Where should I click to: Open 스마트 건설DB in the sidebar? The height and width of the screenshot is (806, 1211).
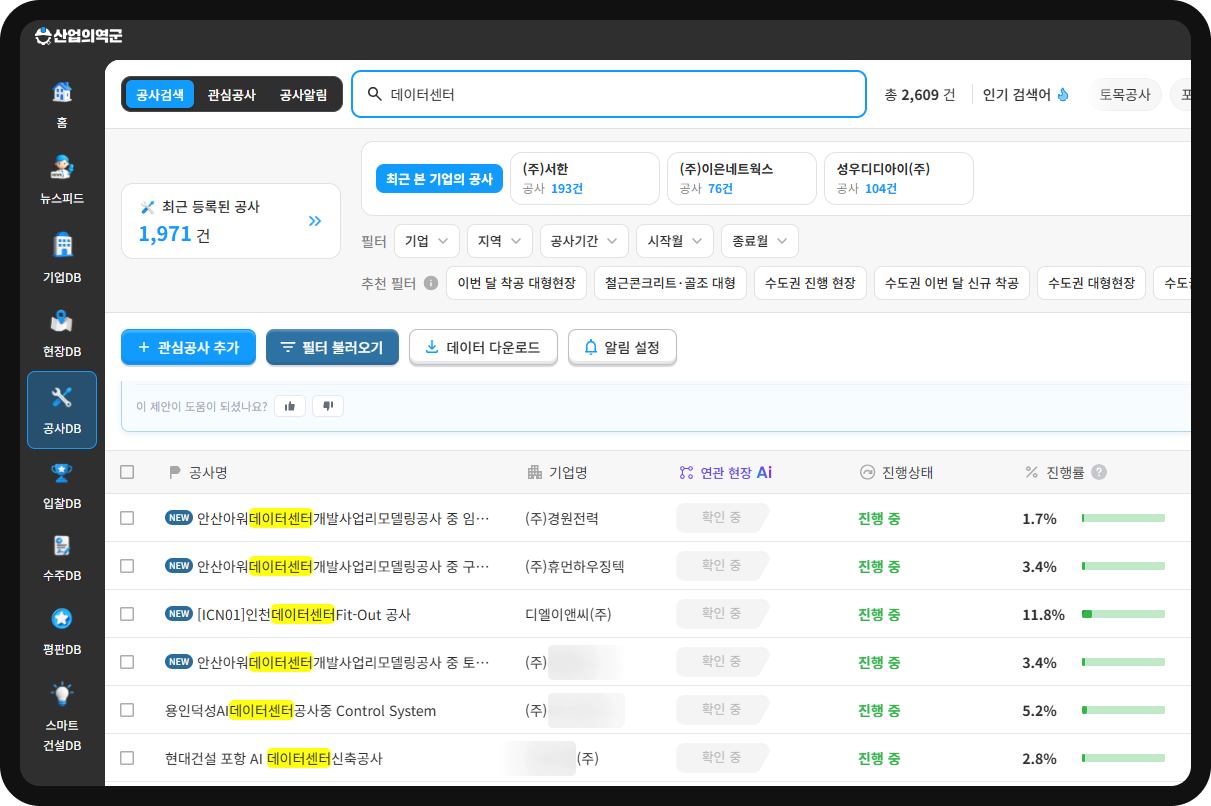pyautogui.click(x=62, y=717)
